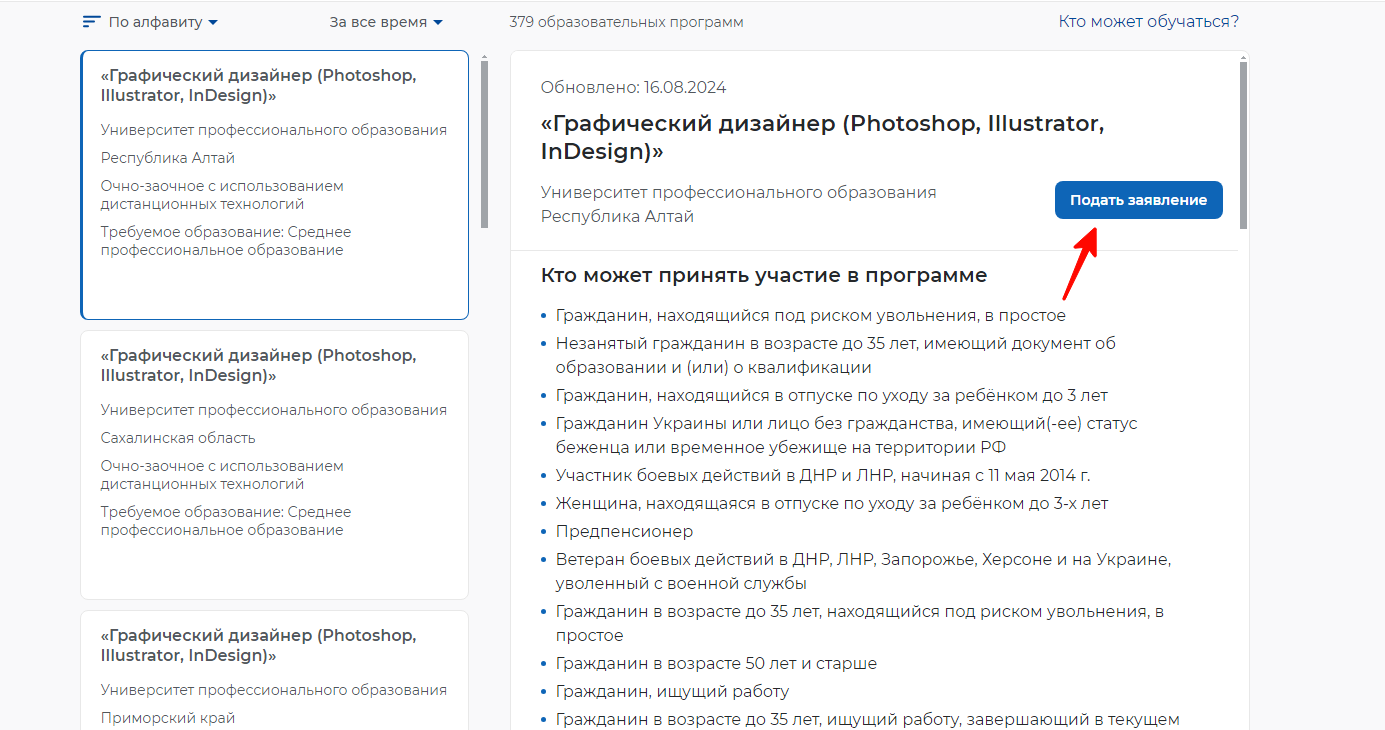Select the Республика Алтай program card
Image resolution: width=1385 pixels, height=730 pixels.
[274, 185]
